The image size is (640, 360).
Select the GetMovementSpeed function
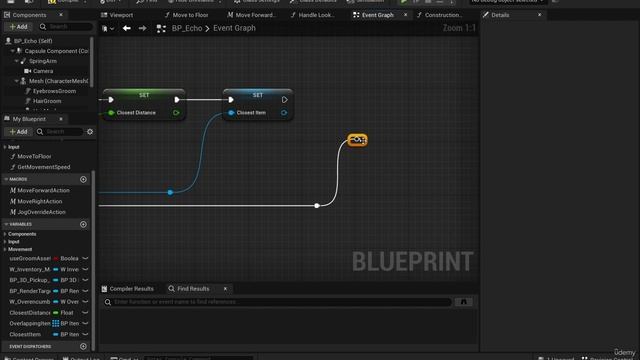(44, 167)
